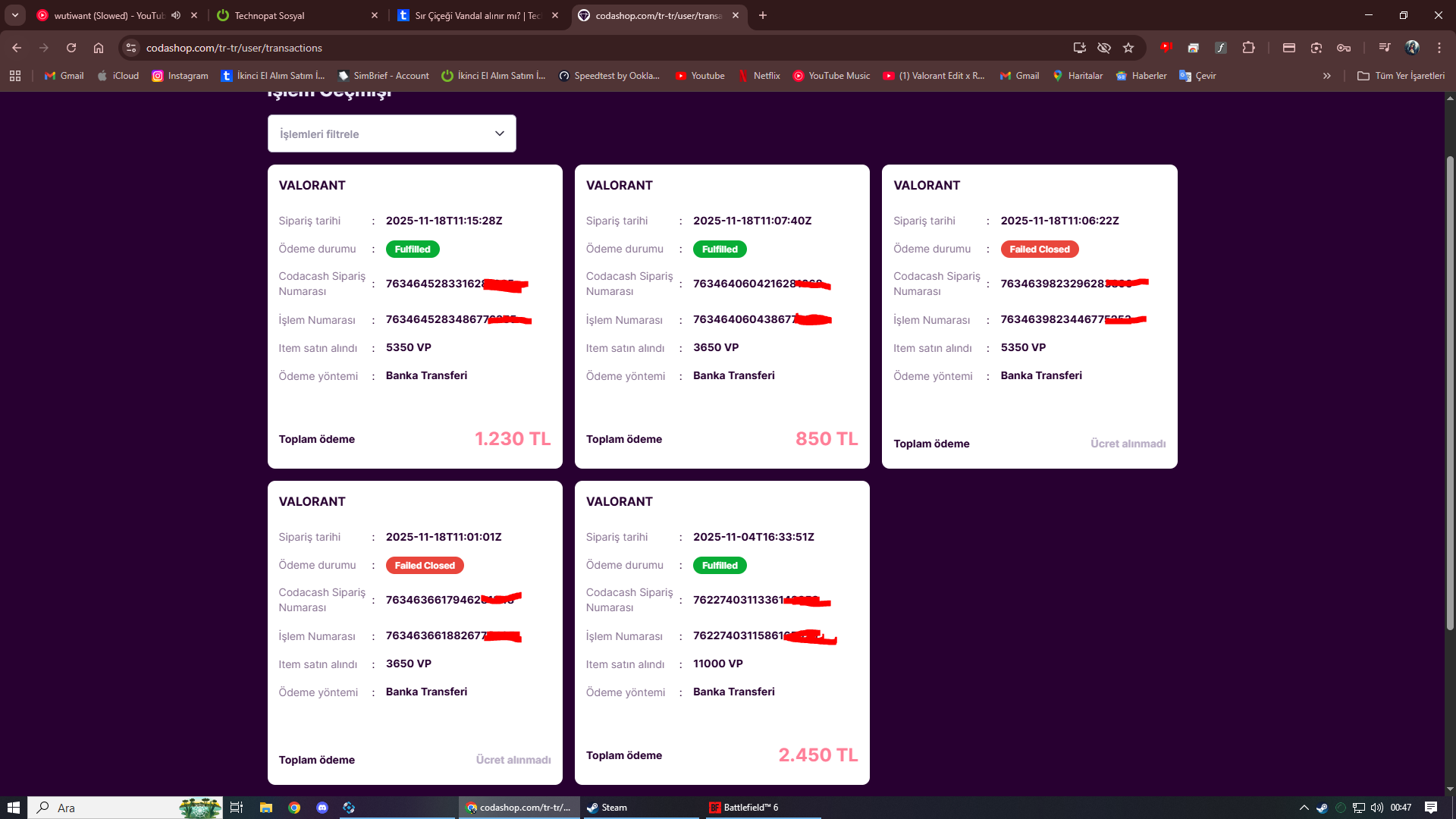
Task: Install app icon in the address bar
Action: pos(1079,48)
